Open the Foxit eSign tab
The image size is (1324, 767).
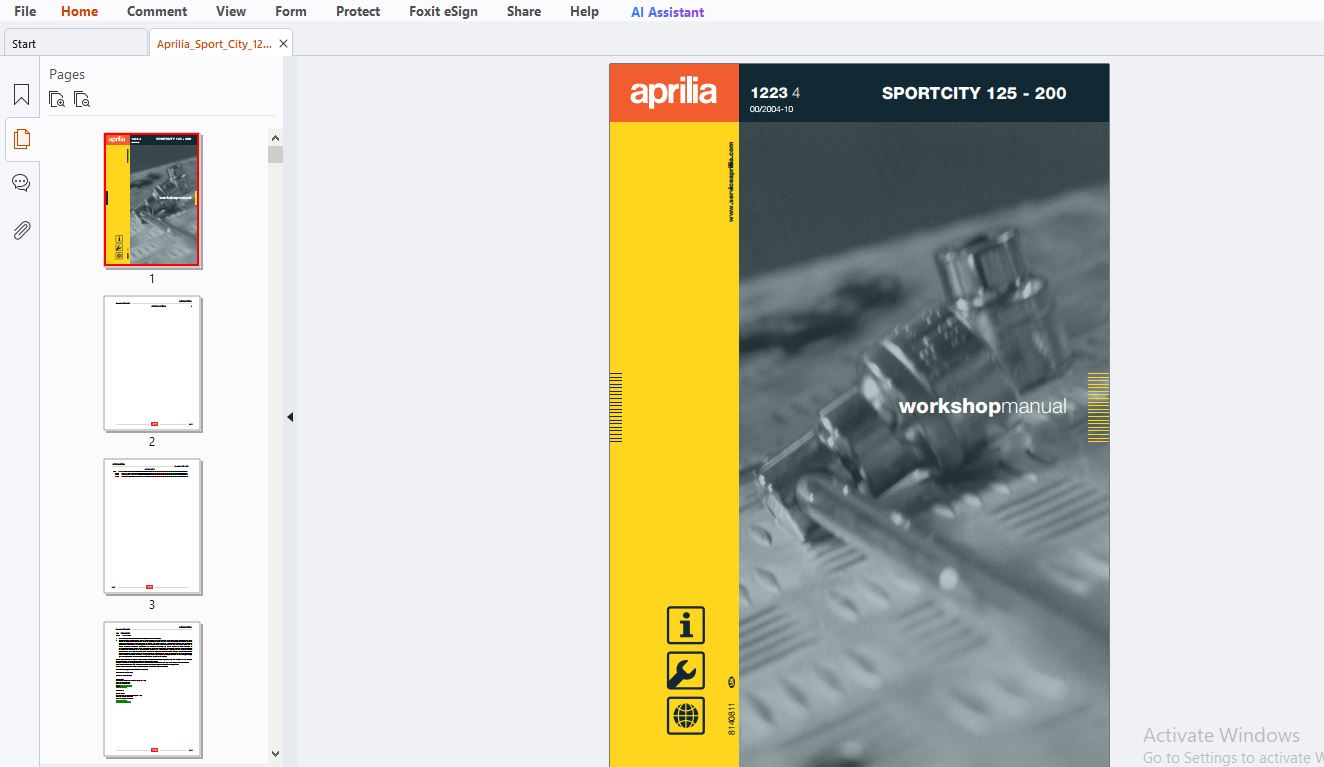pyautogui.click(x=443, y=11)
